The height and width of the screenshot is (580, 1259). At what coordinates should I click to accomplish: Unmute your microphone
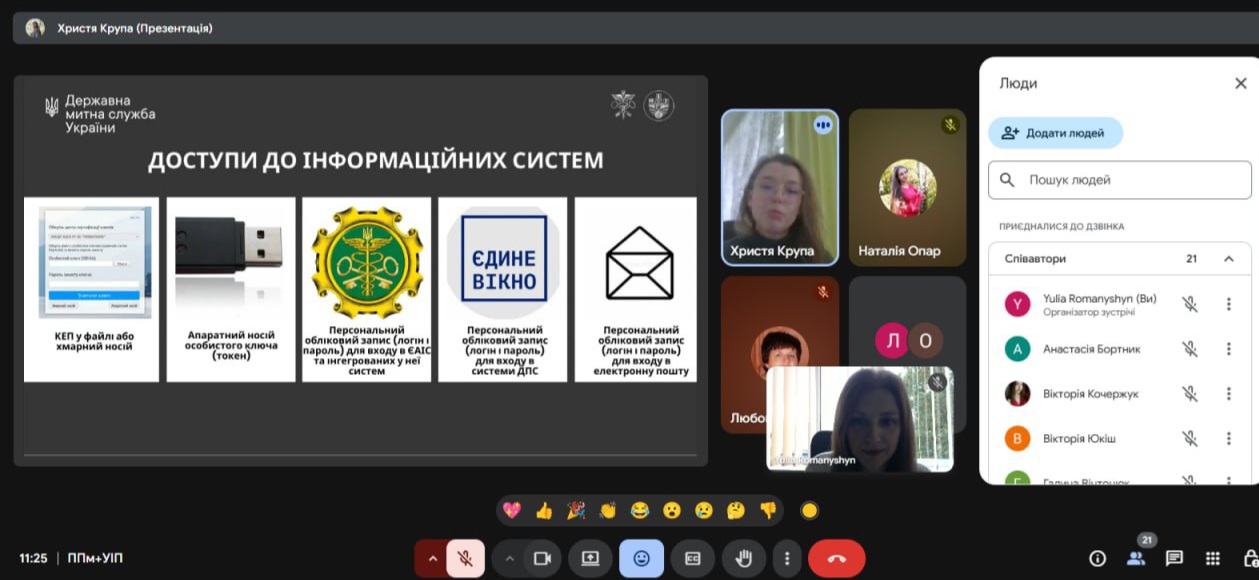click(x=467, y=558)
